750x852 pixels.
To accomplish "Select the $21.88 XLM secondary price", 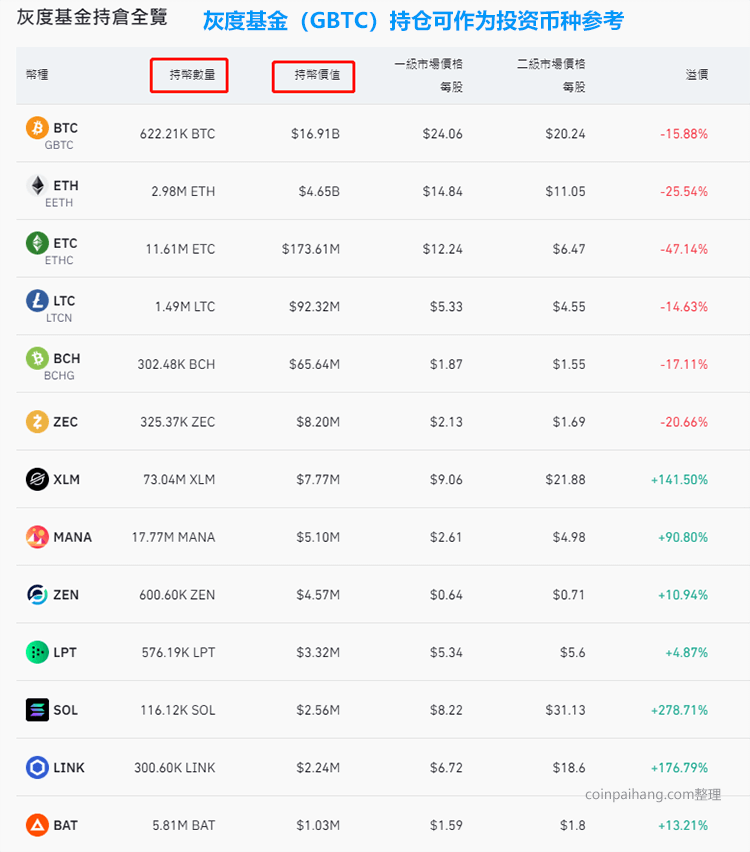I will click(565, 479).
